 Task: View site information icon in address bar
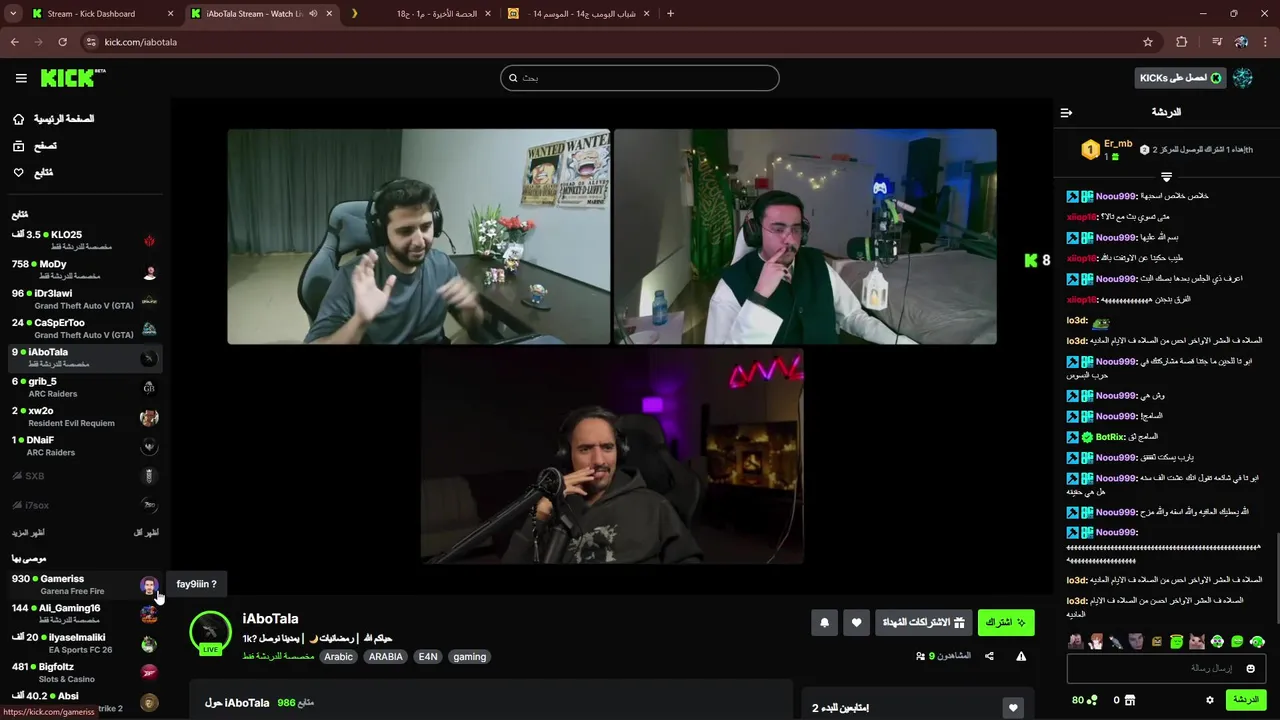(x=91, y=42)
